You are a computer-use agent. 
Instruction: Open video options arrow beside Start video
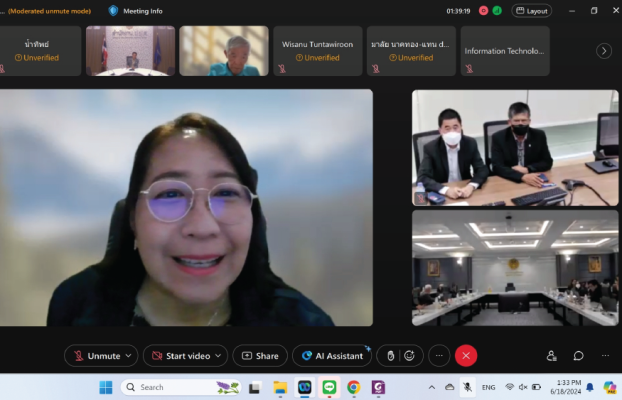pyautogui.click(x=221, y=356)
